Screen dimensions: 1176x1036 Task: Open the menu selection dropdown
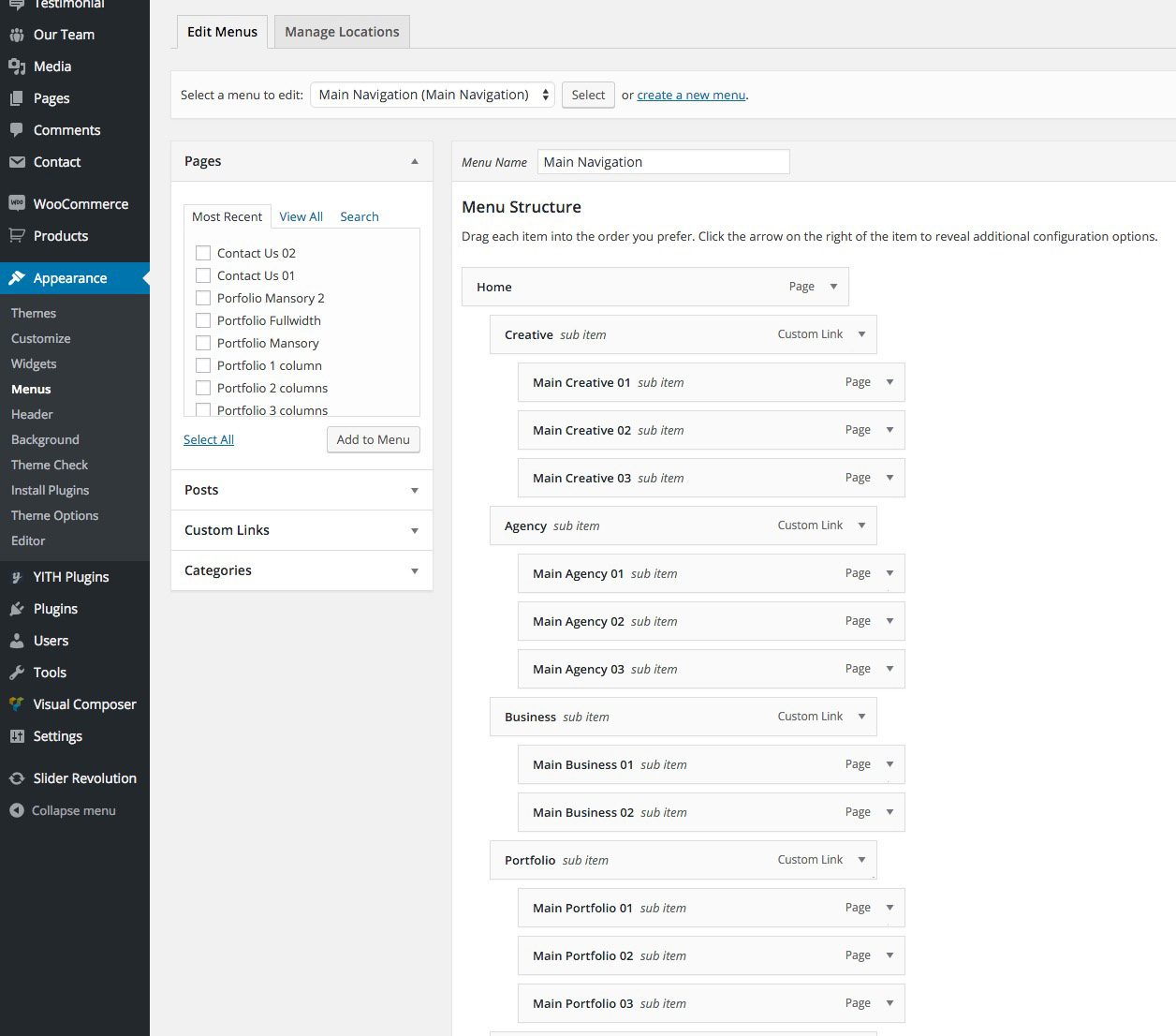click(x=433, y=95)
